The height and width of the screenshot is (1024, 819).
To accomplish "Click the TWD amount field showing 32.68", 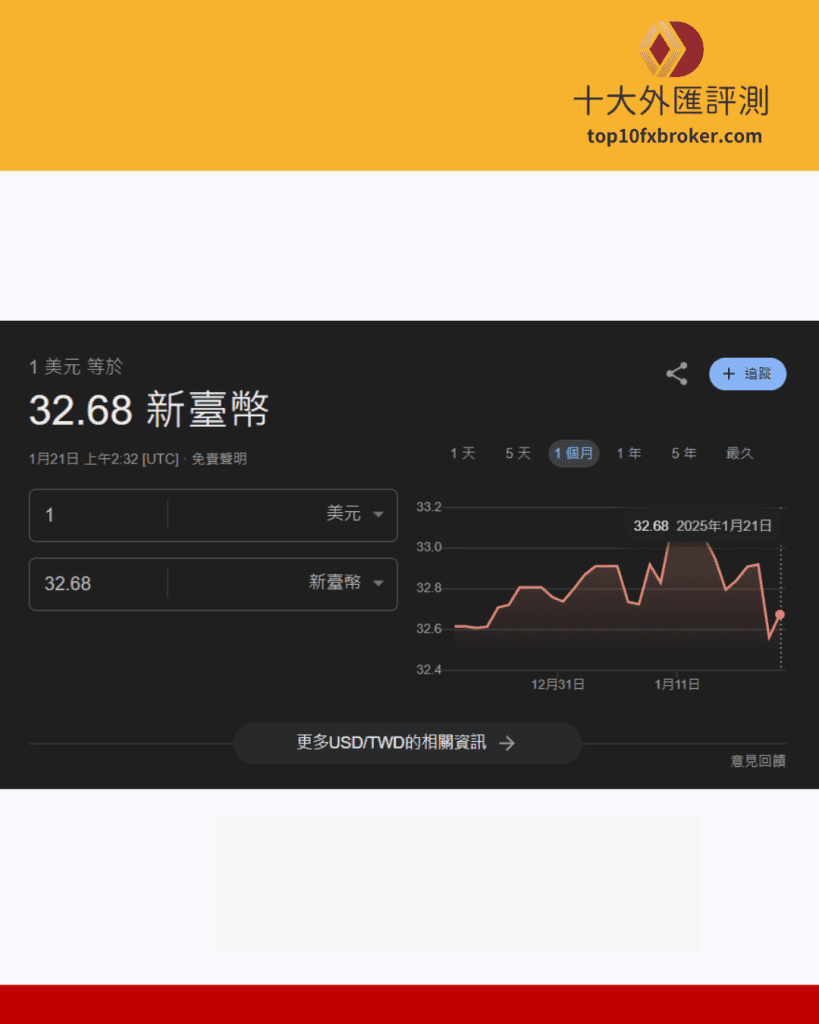I will tap(100, 584).
